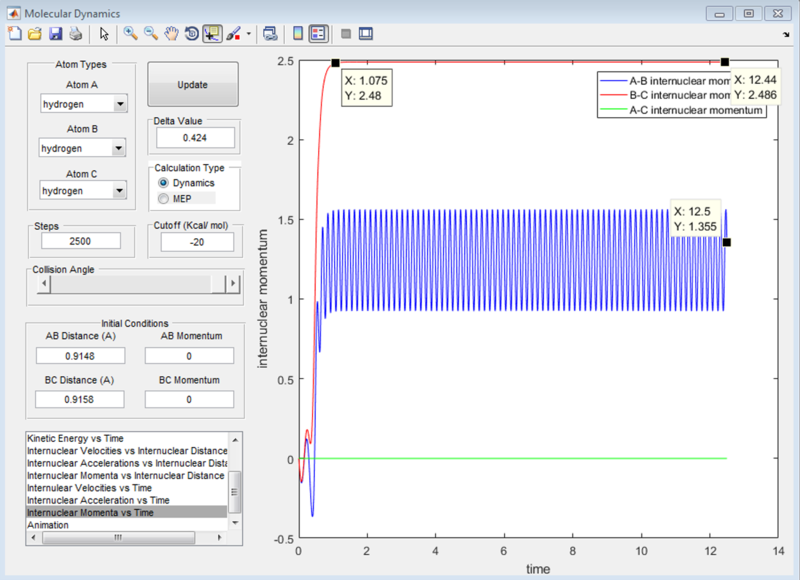Click the Save Figure floppy icon
The image size is (800, 580).
[55, 34]
